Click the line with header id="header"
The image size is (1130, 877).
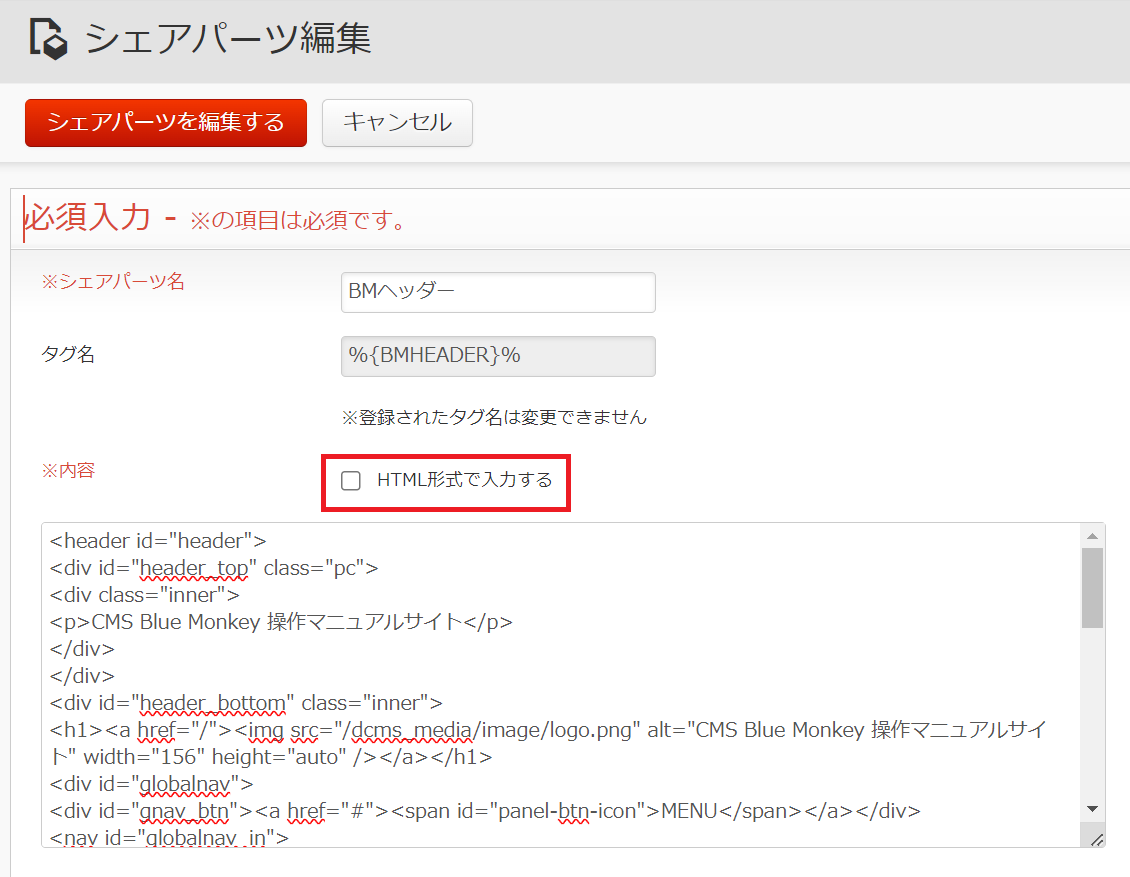click(159, 541)
